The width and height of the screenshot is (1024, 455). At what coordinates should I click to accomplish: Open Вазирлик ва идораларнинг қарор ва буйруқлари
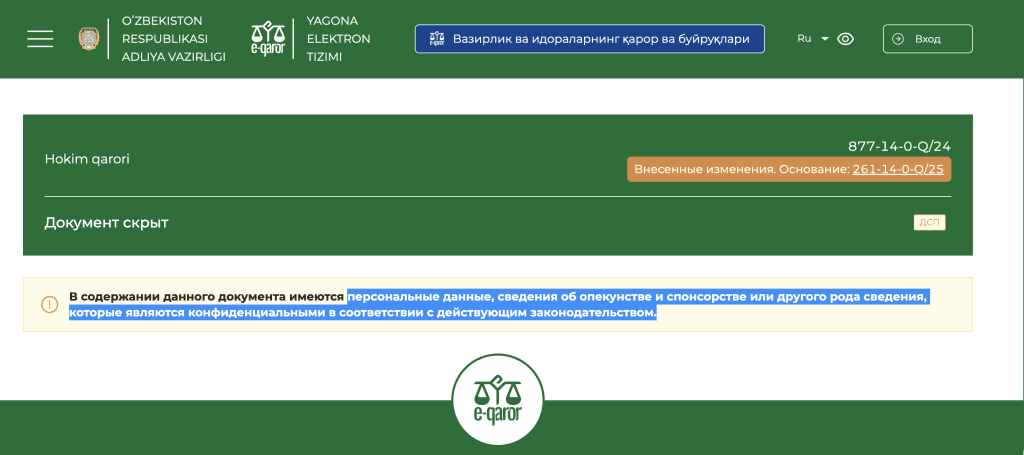click(x=590, y=39)
